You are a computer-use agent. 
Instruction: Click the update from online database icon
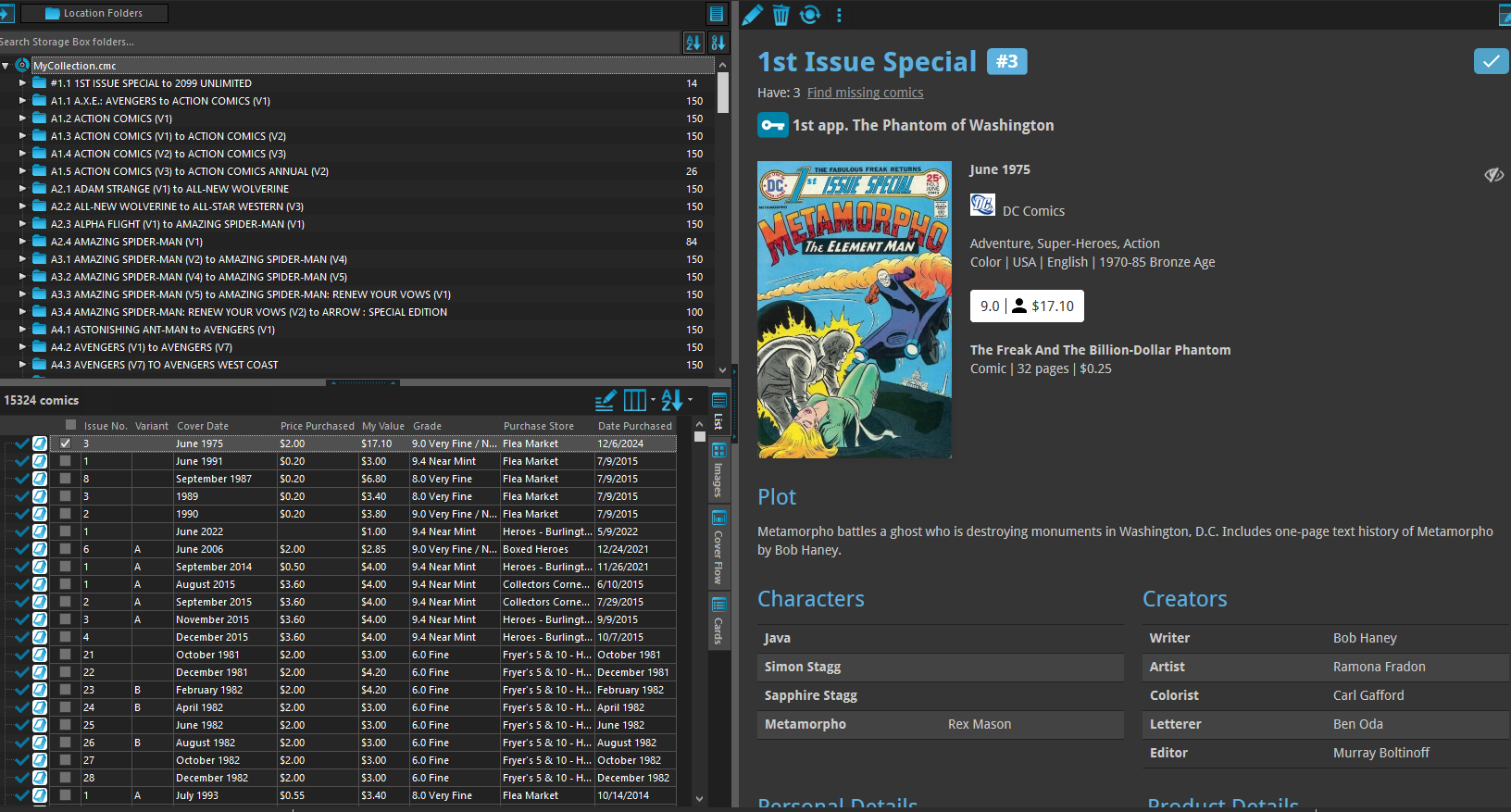(810, 15)
